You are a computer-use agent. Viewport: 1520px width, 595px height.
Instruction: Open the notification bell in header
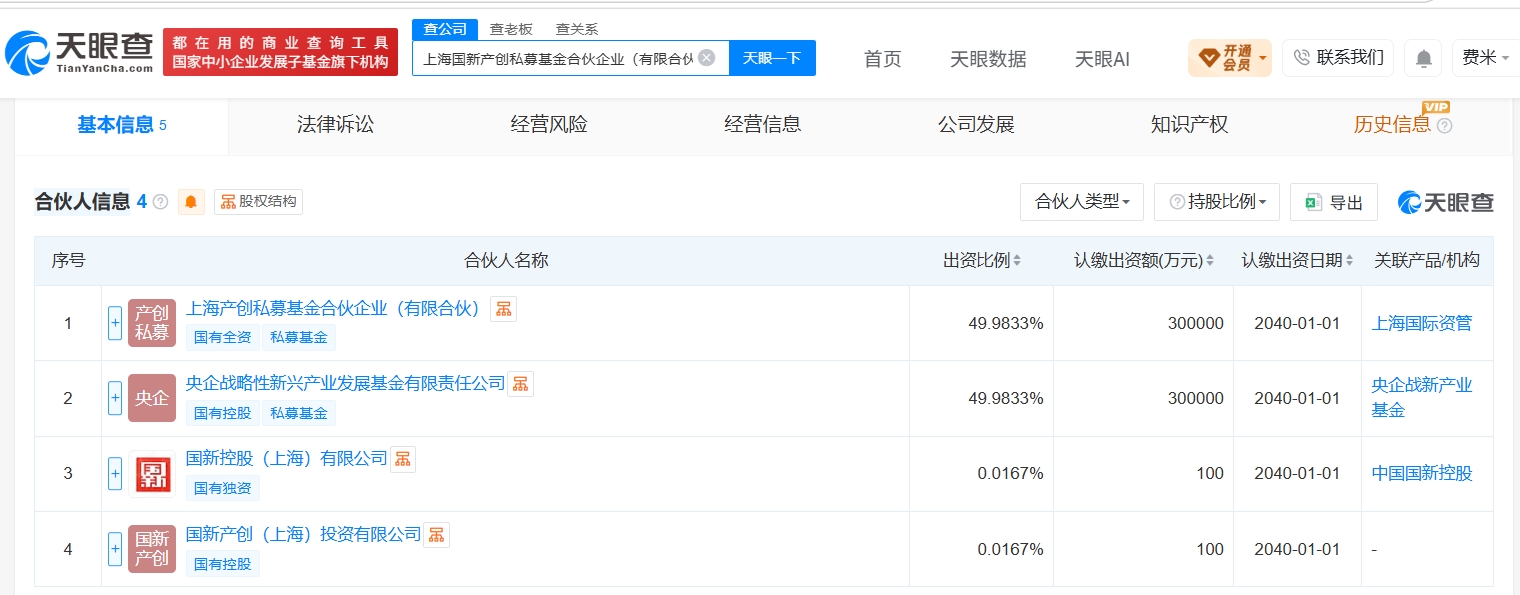click(x=1422, y=58)
